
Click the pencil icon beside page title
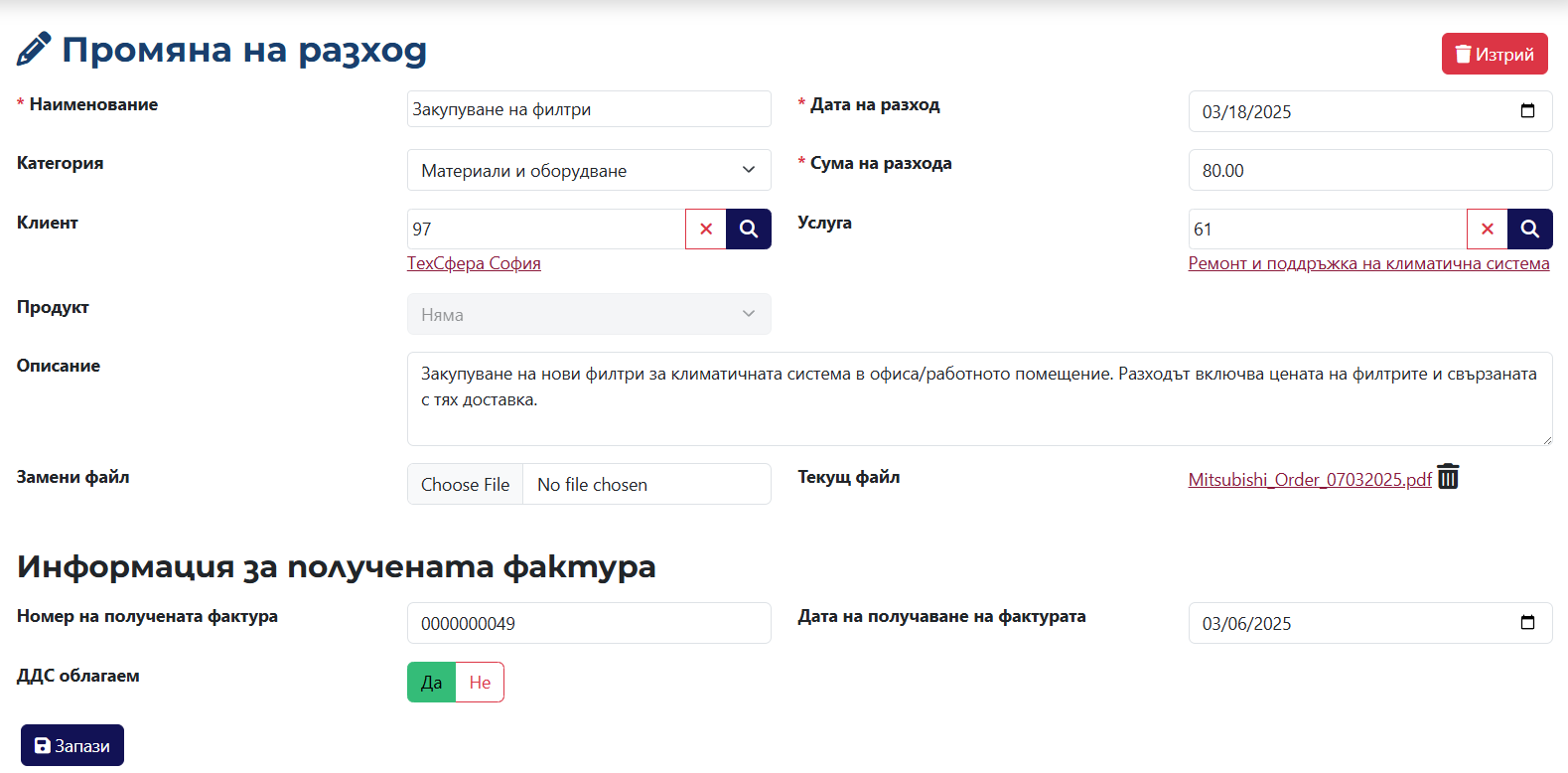point(34,49)
